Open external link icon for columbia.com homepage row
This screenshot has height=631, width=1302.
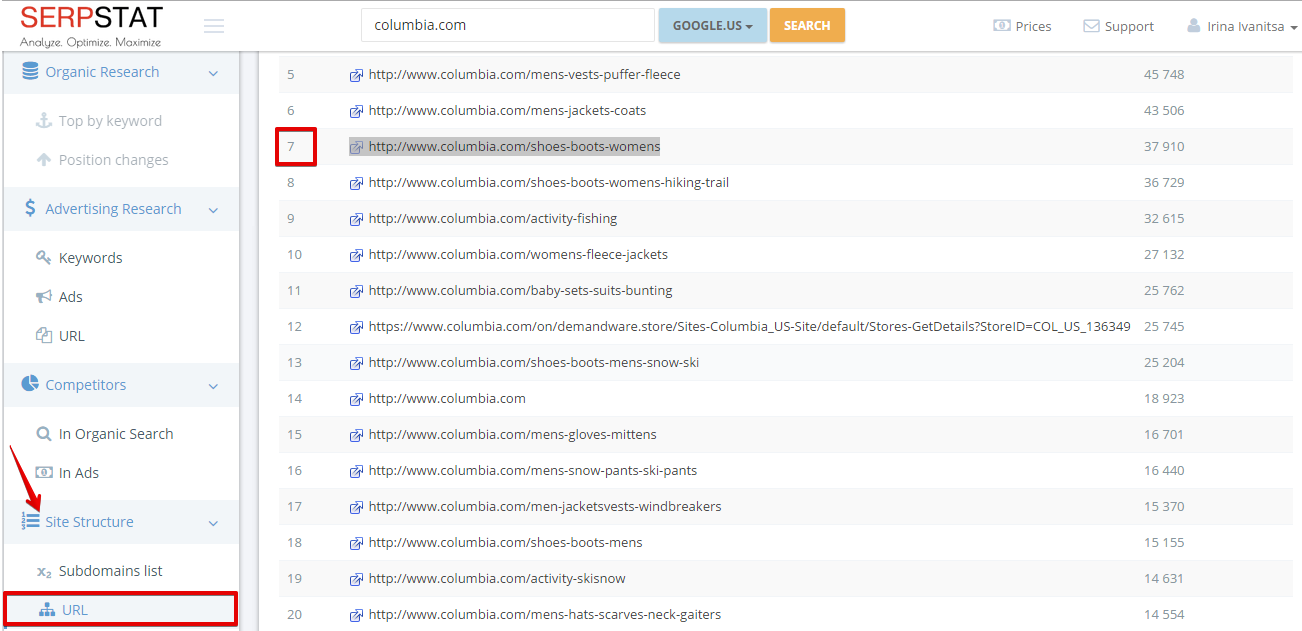tap(356, 399)
